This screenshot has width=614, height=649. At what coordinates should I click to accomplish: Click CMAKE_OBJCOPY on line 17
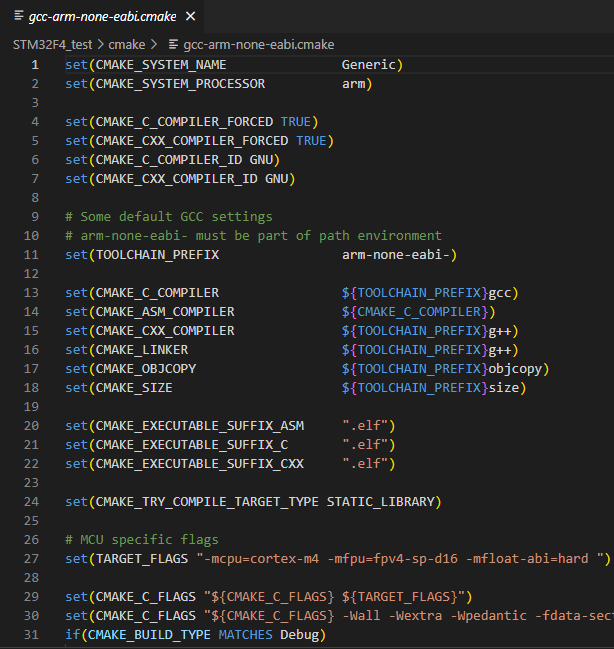(x=146, y=369)
